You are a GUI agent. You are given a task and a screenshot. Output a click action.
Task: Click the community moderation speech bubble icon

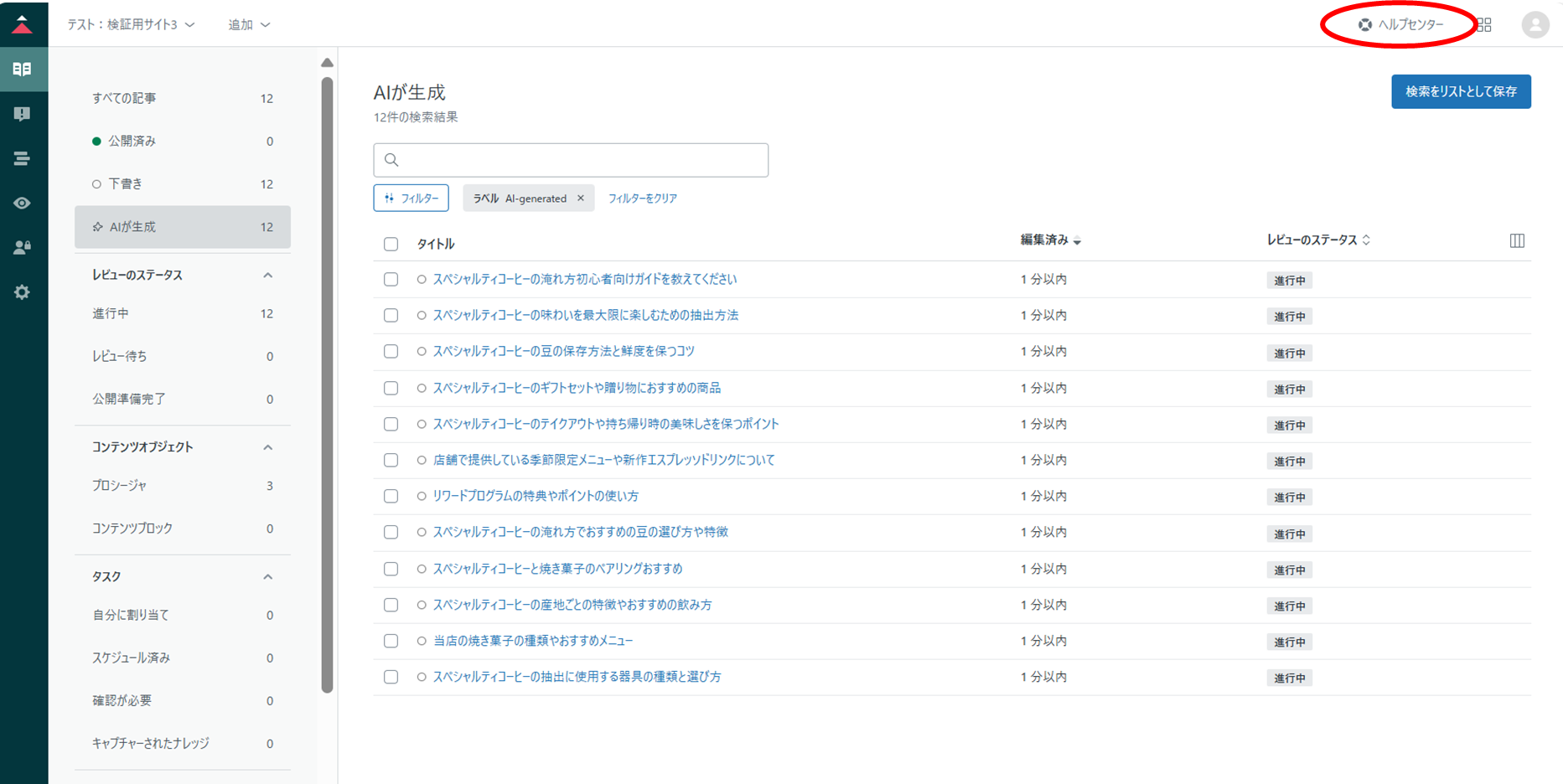tap(23, 114)
